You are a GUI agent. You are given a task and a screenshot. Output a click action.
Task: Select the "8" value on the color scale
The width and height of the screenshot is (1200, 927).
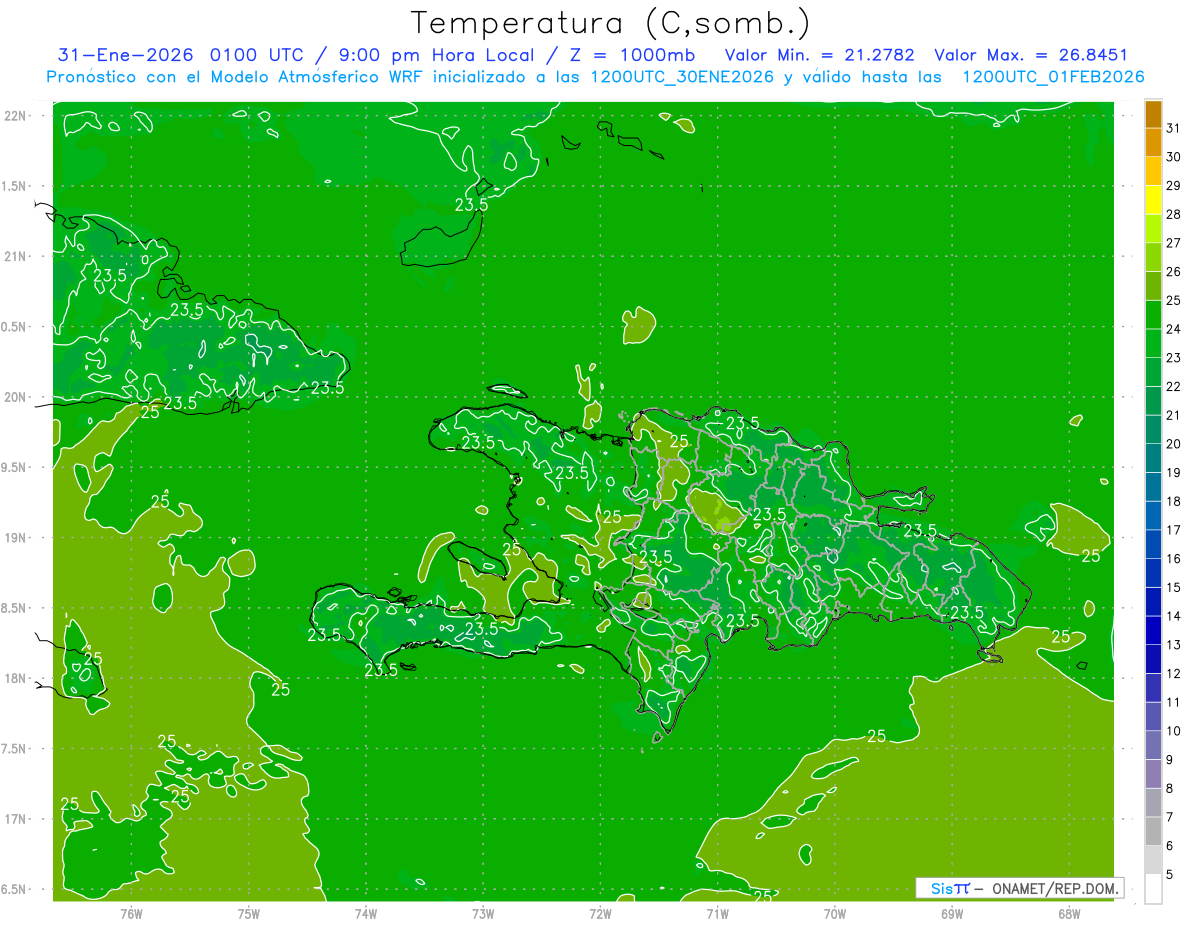1170,788
